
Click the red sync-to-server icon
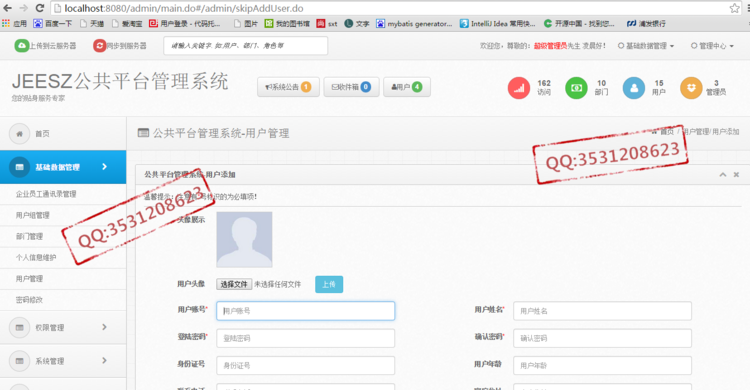pos(99,45)
